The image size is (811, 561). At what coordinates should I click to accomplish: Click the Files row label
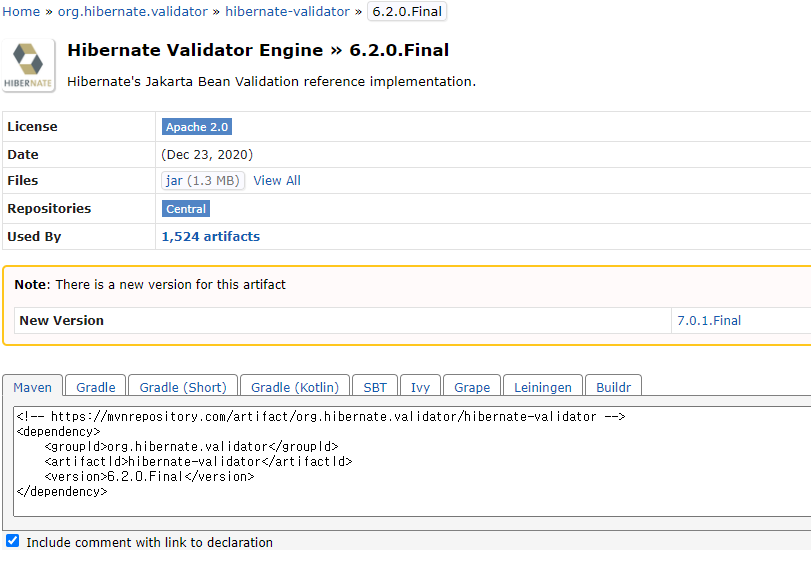click(23, 180)
